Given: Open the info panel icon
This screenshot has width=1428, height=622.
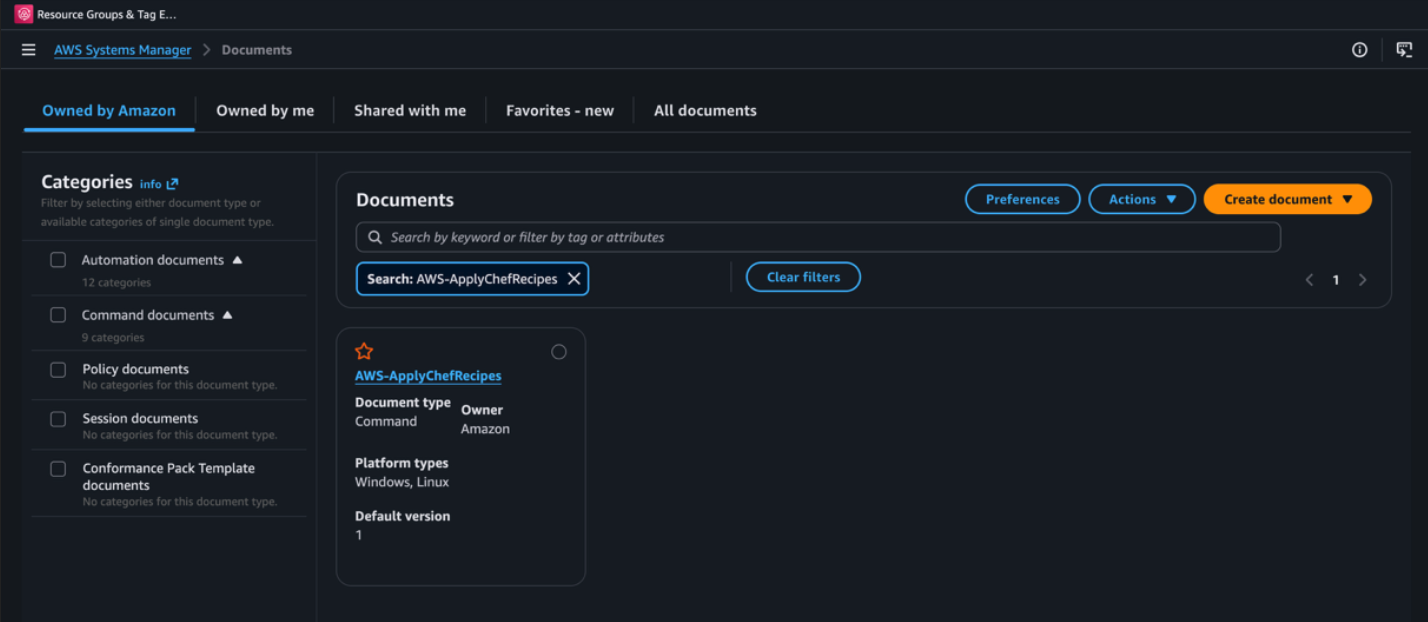Looking at the screenshot, I should pos(1359,50).
